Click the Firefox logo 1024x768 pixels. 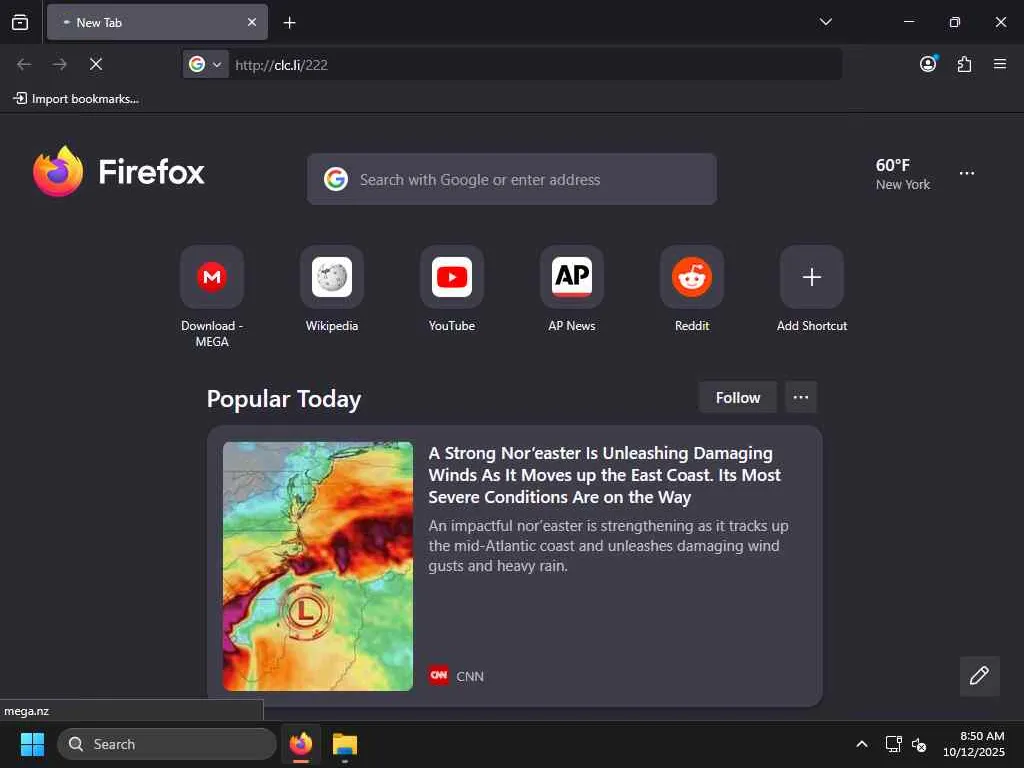tap(119, 172)
